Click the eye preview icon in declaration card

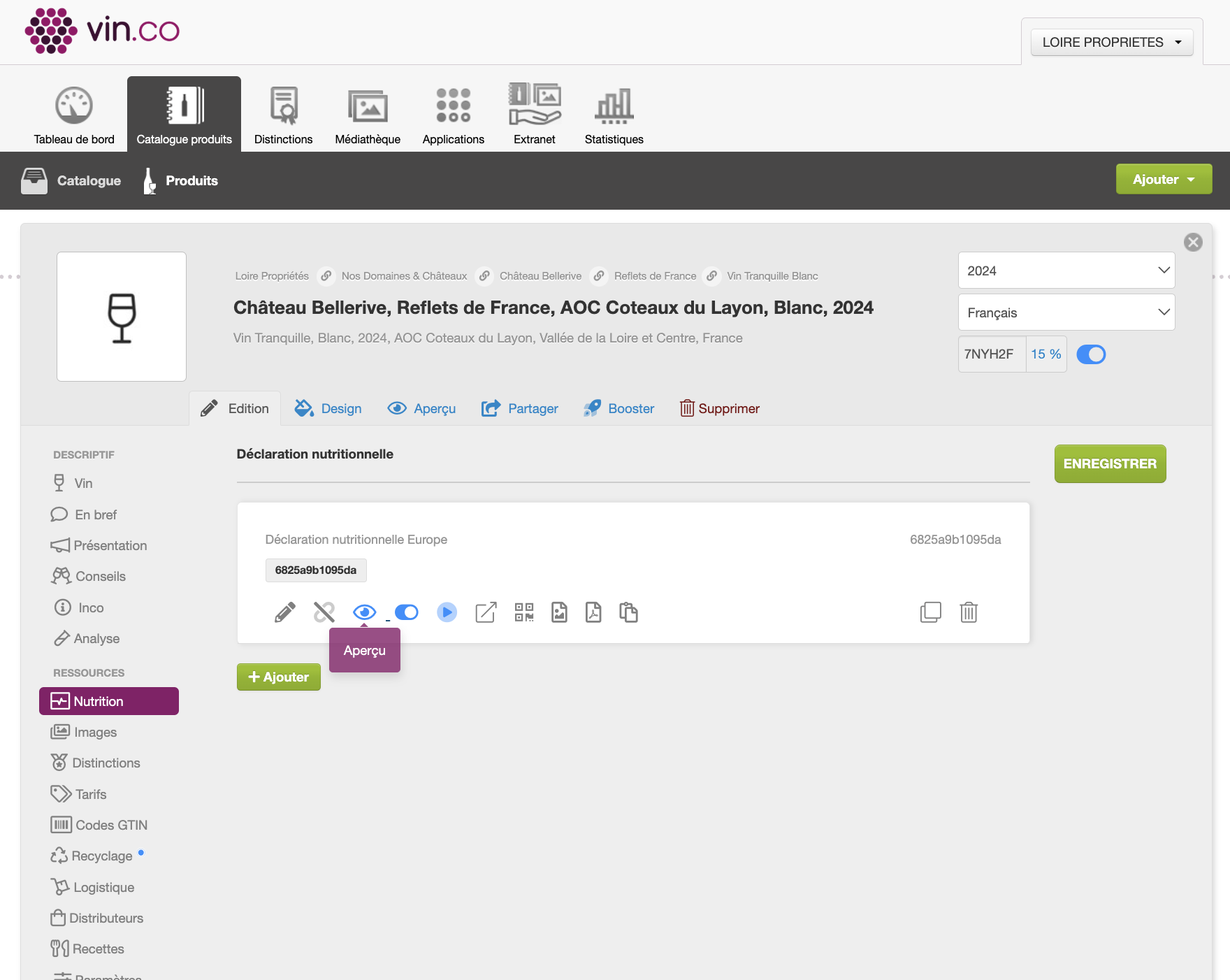(x=364, y=612)
